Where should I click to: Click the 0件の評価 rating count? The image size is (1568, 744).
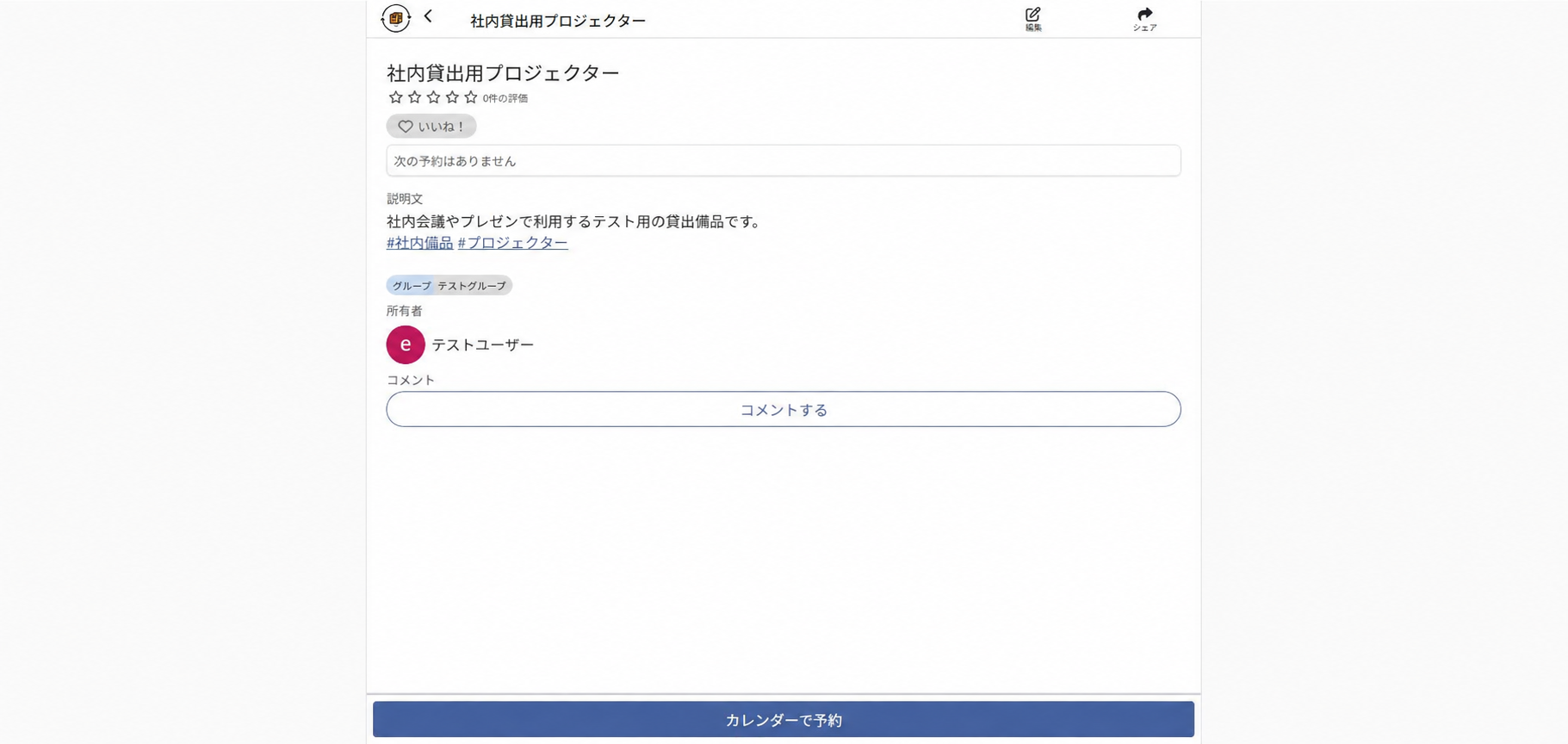[x=505, y=98]
